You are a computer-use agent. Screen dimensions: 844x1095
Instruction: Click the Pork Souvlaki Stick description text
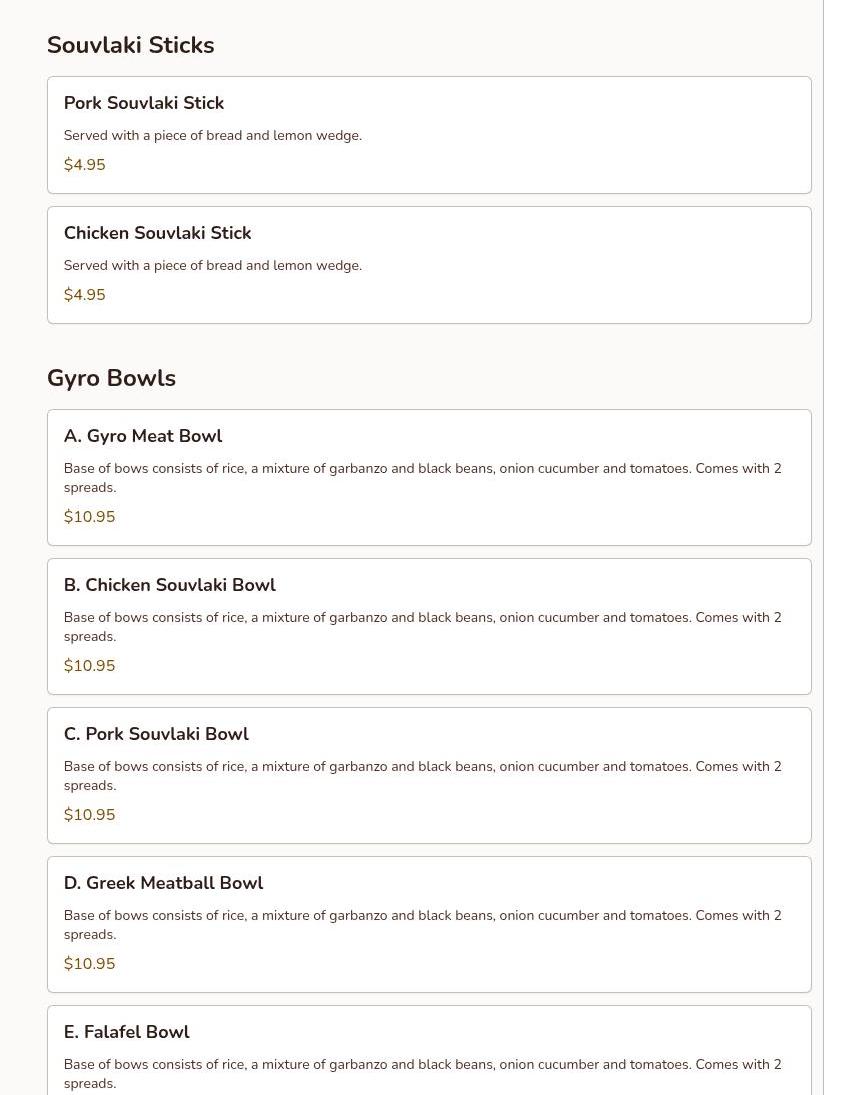[x=212, y=136]
